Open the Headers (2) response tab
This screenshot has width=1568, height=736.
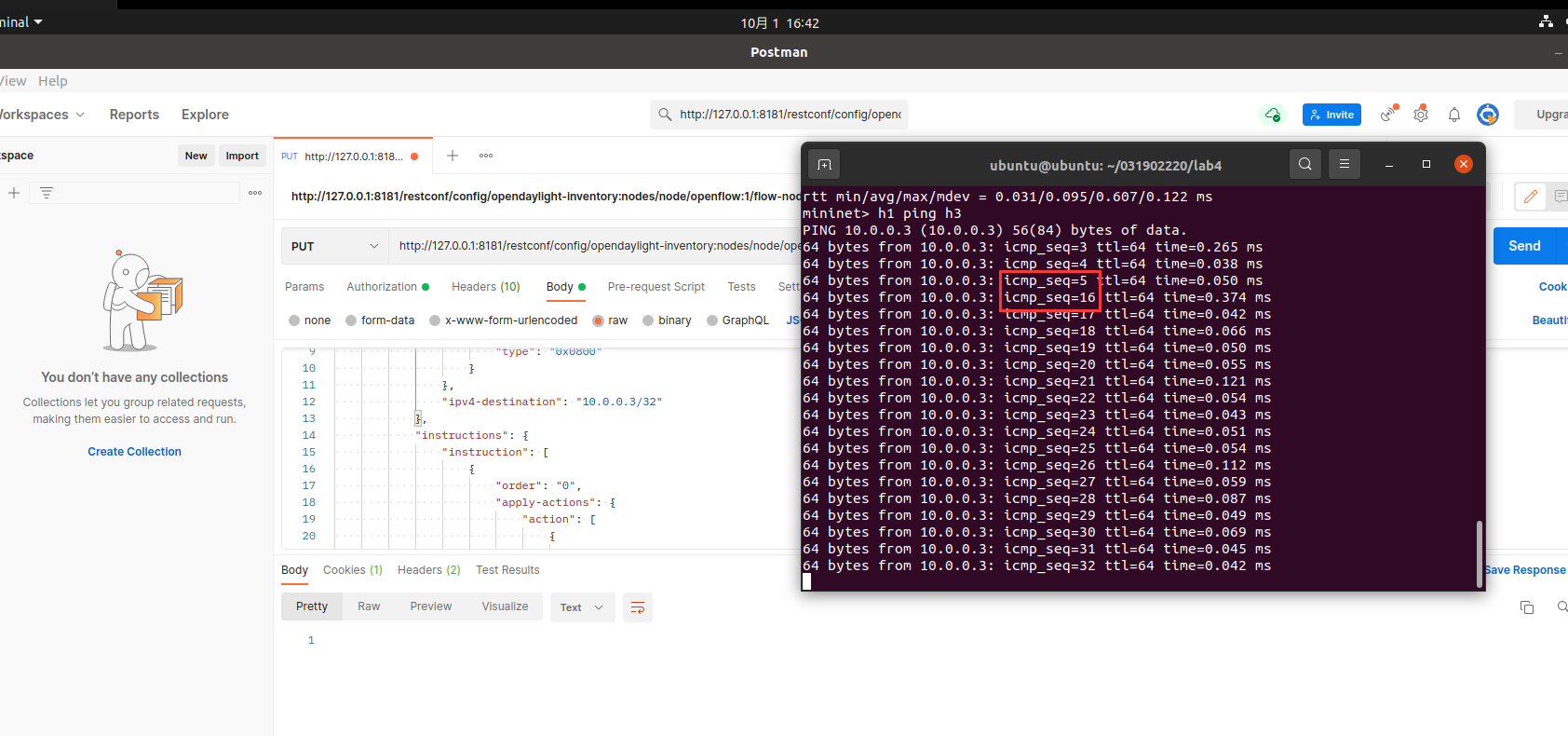click(x=429, y=570)
